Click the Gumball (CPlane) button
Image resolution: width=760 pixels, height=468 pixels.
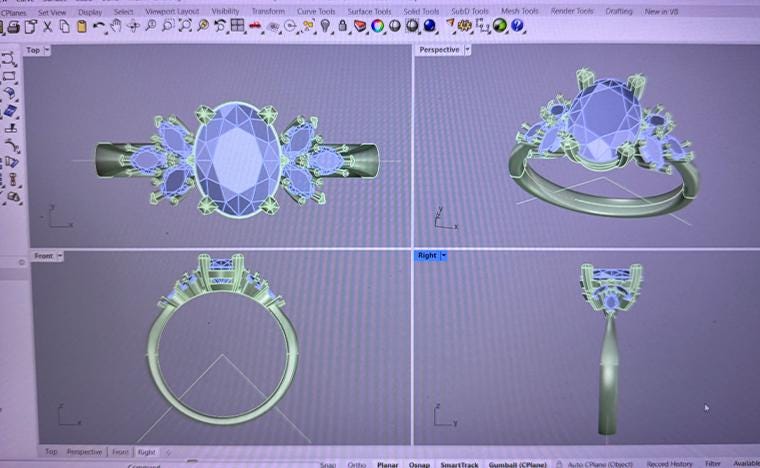[x=518, y=464]
